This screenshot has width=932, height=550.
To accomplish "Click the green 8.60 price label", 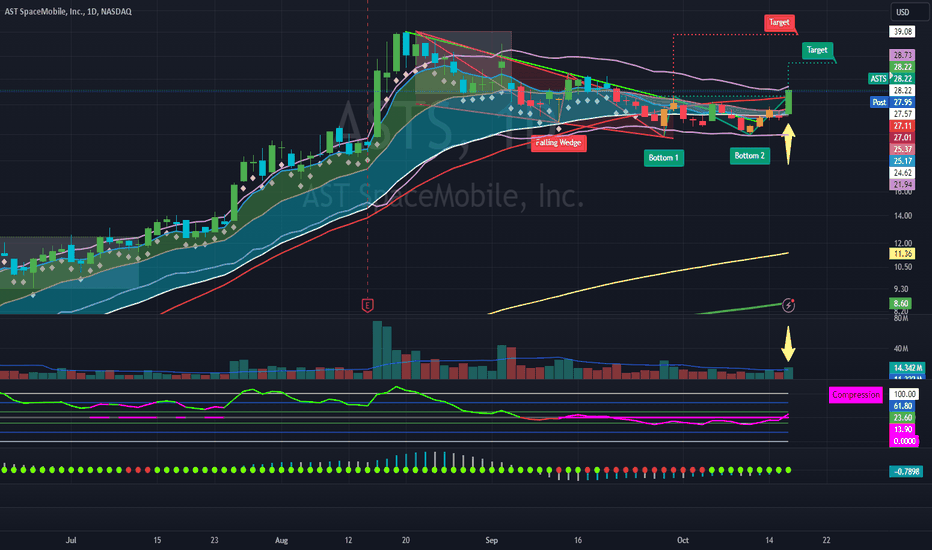I will (900, 303).
